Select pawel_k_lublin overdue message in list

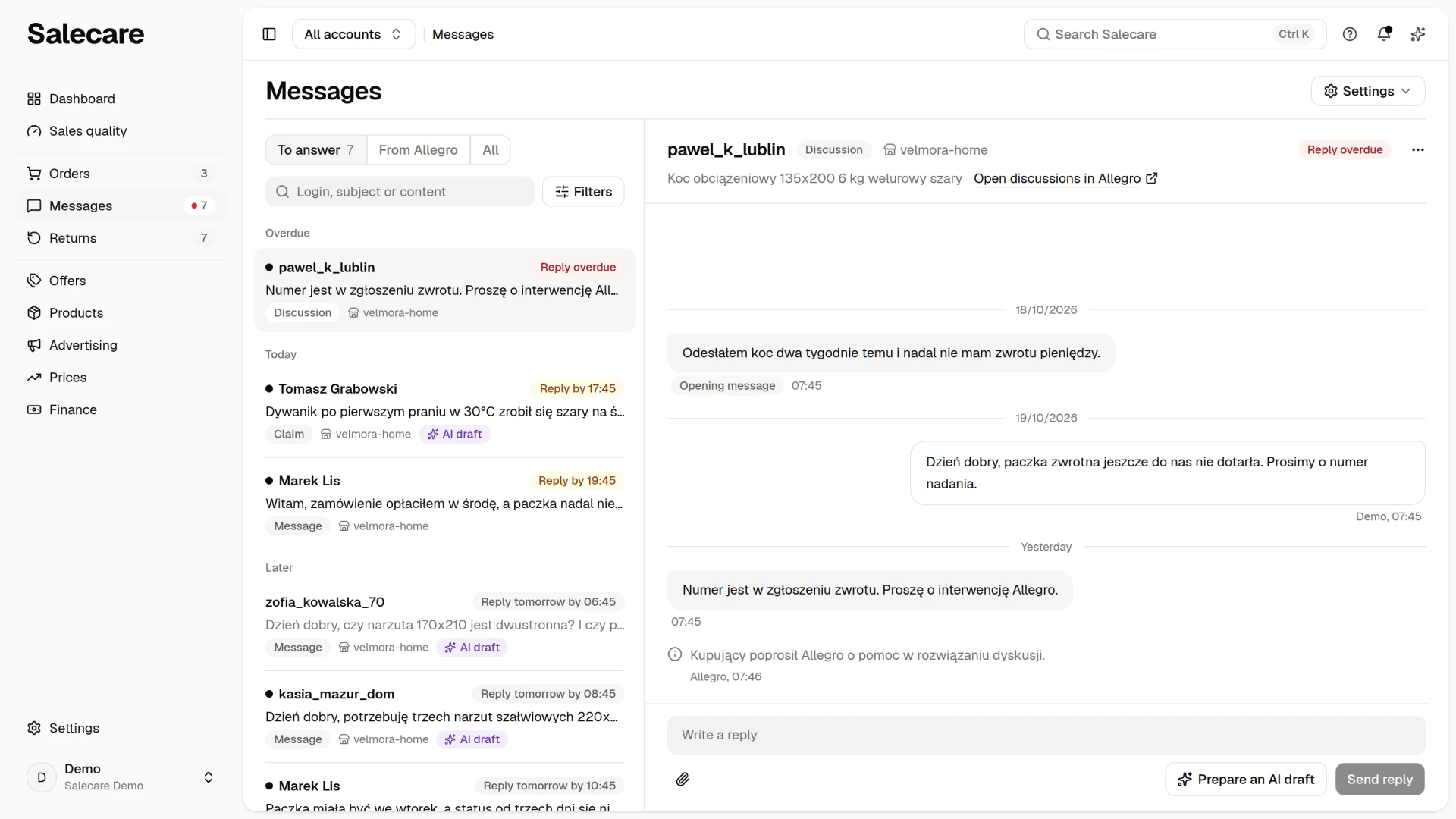[445, 290]
